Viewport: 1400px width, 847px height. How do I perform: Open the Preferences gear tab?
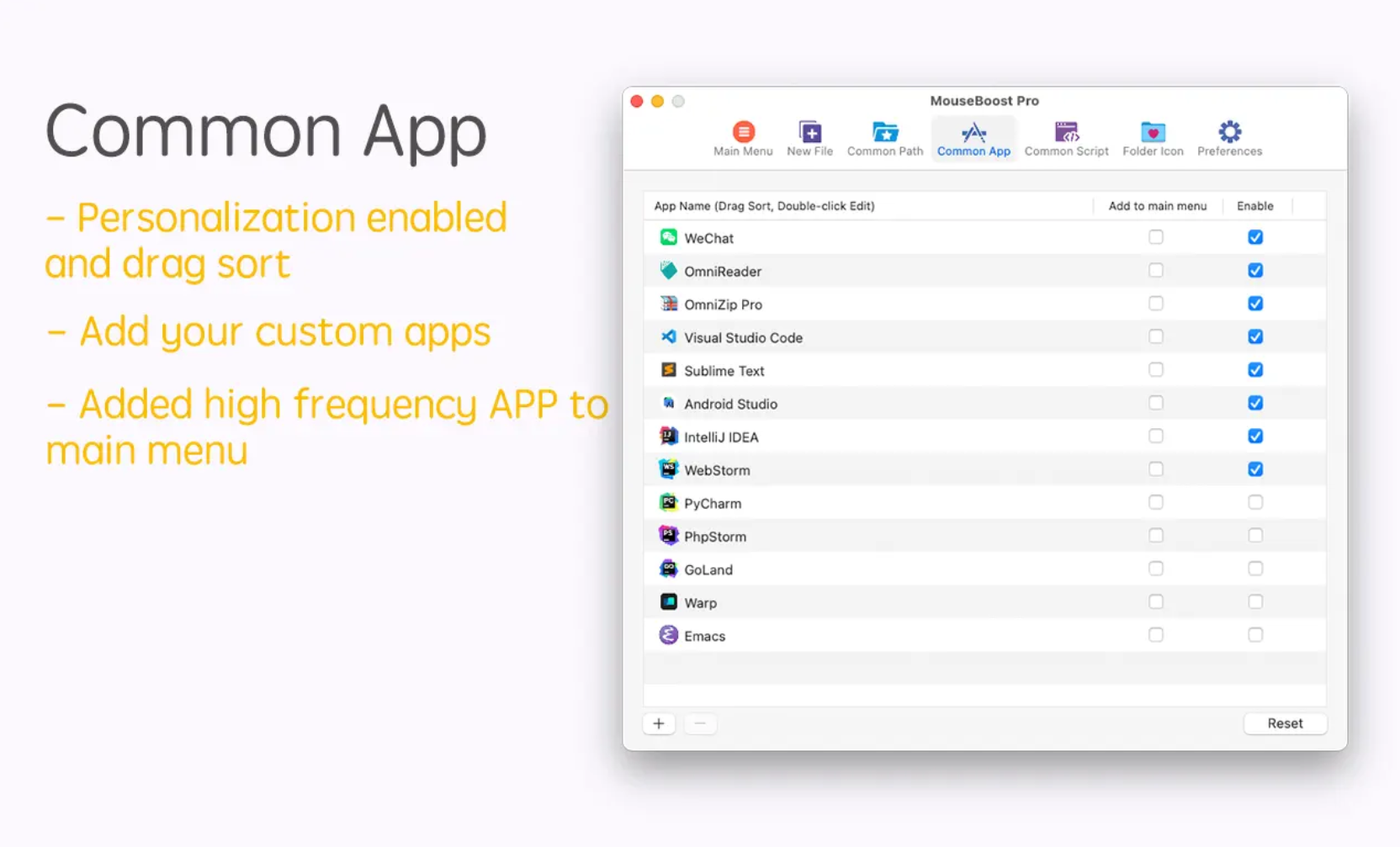[1229, 139]
